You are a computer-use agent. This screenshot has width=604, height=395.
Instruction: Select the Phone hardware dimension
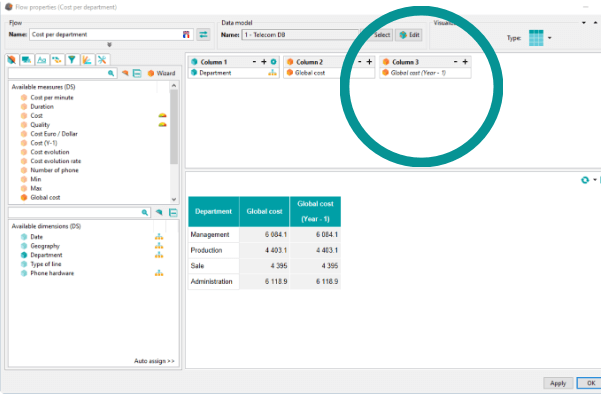point(52,273)
